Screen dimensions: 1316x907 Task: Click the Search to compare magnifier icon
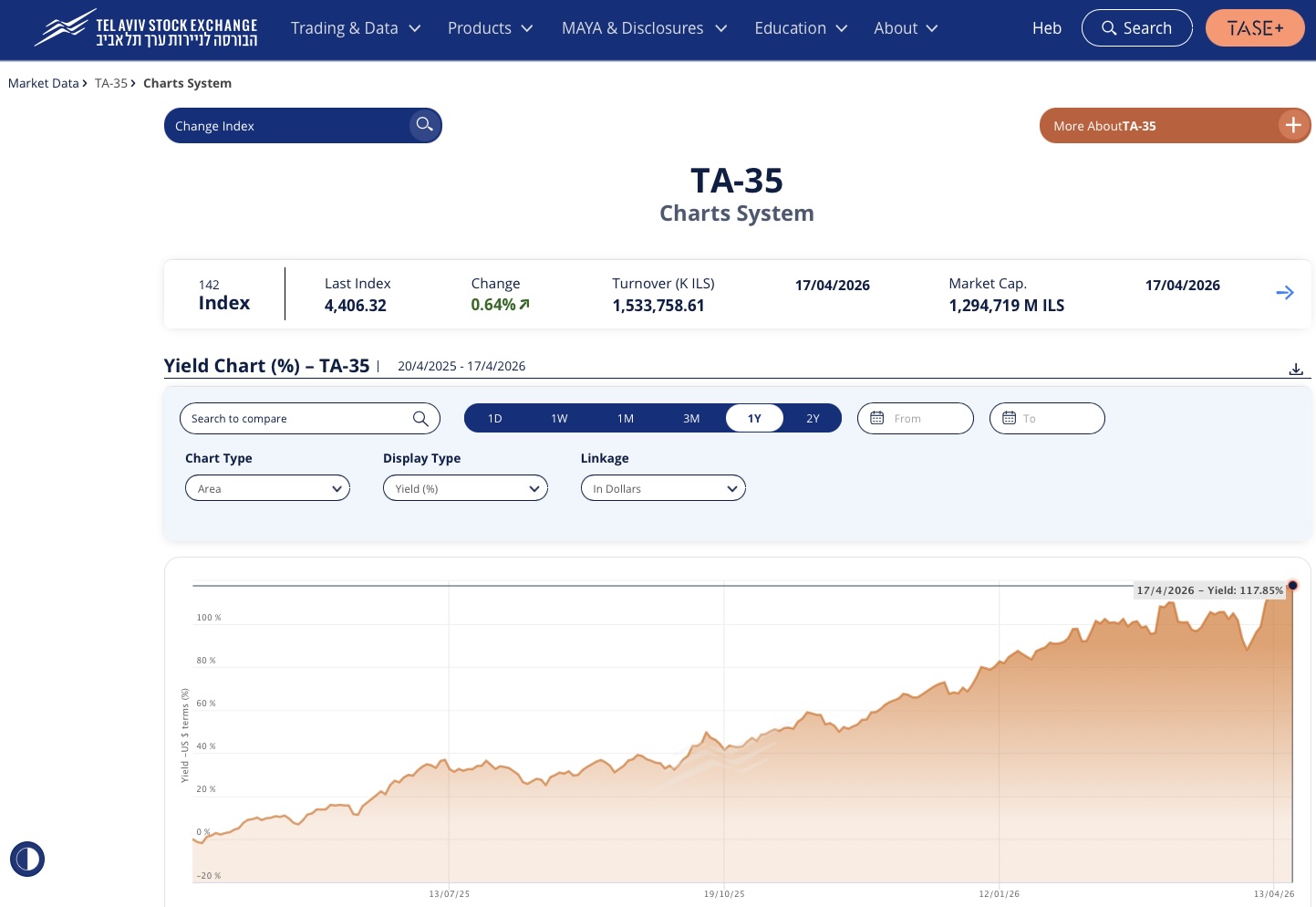pos(420,419)
